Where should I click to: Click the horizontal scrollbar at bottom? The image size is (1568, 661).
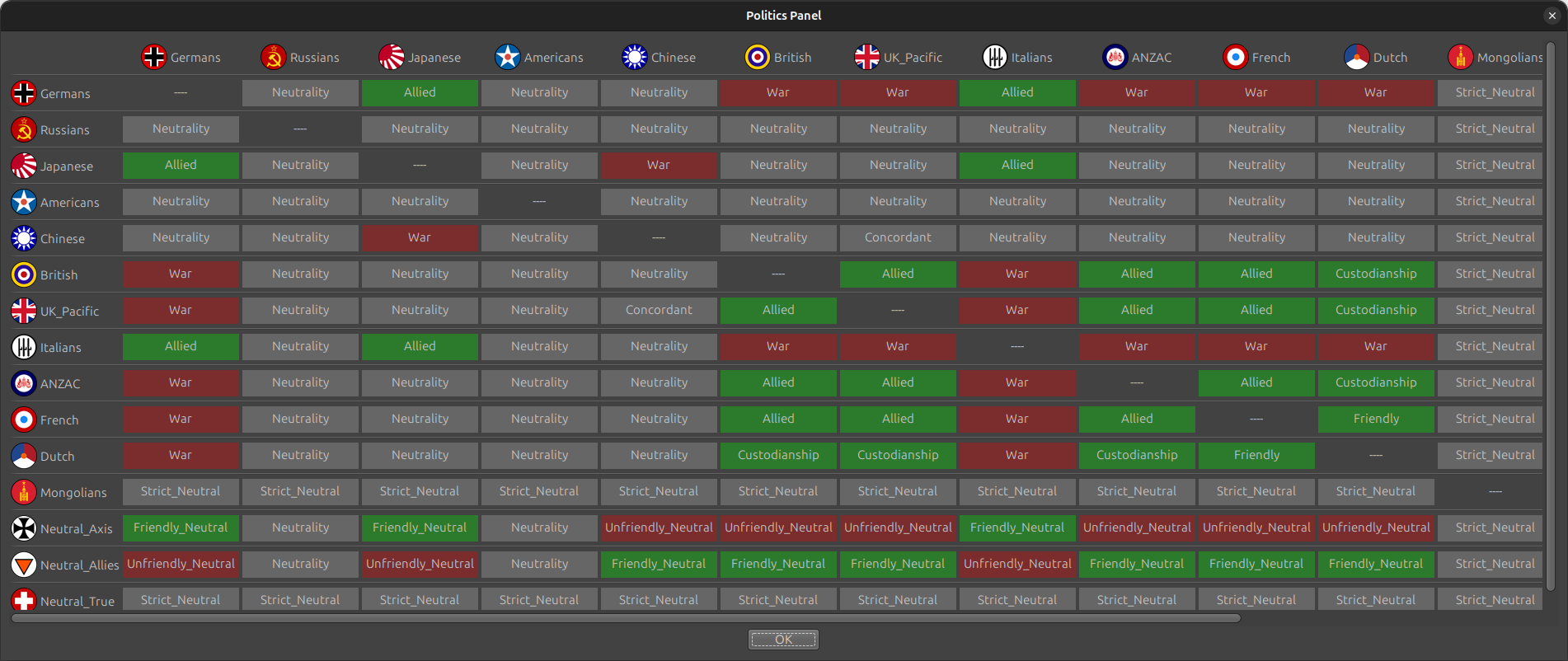click(x=627, y=618)
